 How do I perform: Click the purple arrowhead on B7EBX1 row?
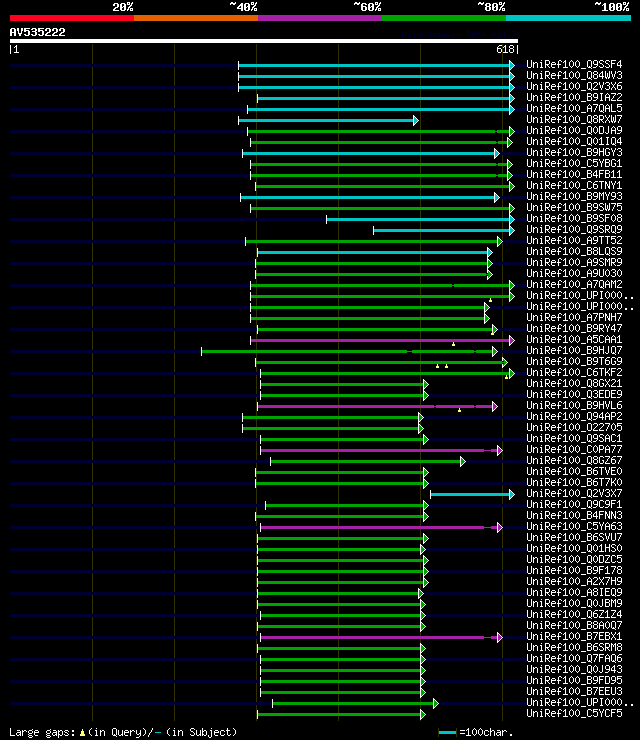500,638
